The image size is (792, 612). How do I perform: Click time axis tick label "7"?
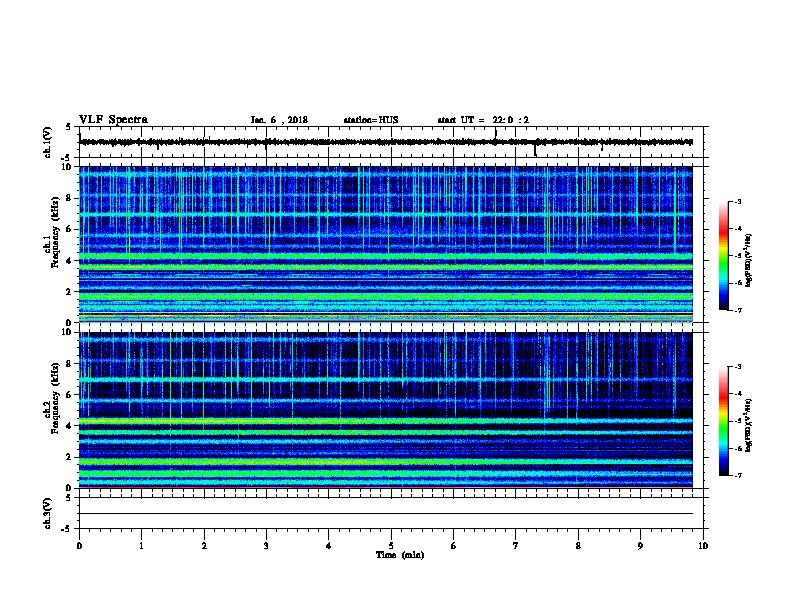click(x=516, y=546)
